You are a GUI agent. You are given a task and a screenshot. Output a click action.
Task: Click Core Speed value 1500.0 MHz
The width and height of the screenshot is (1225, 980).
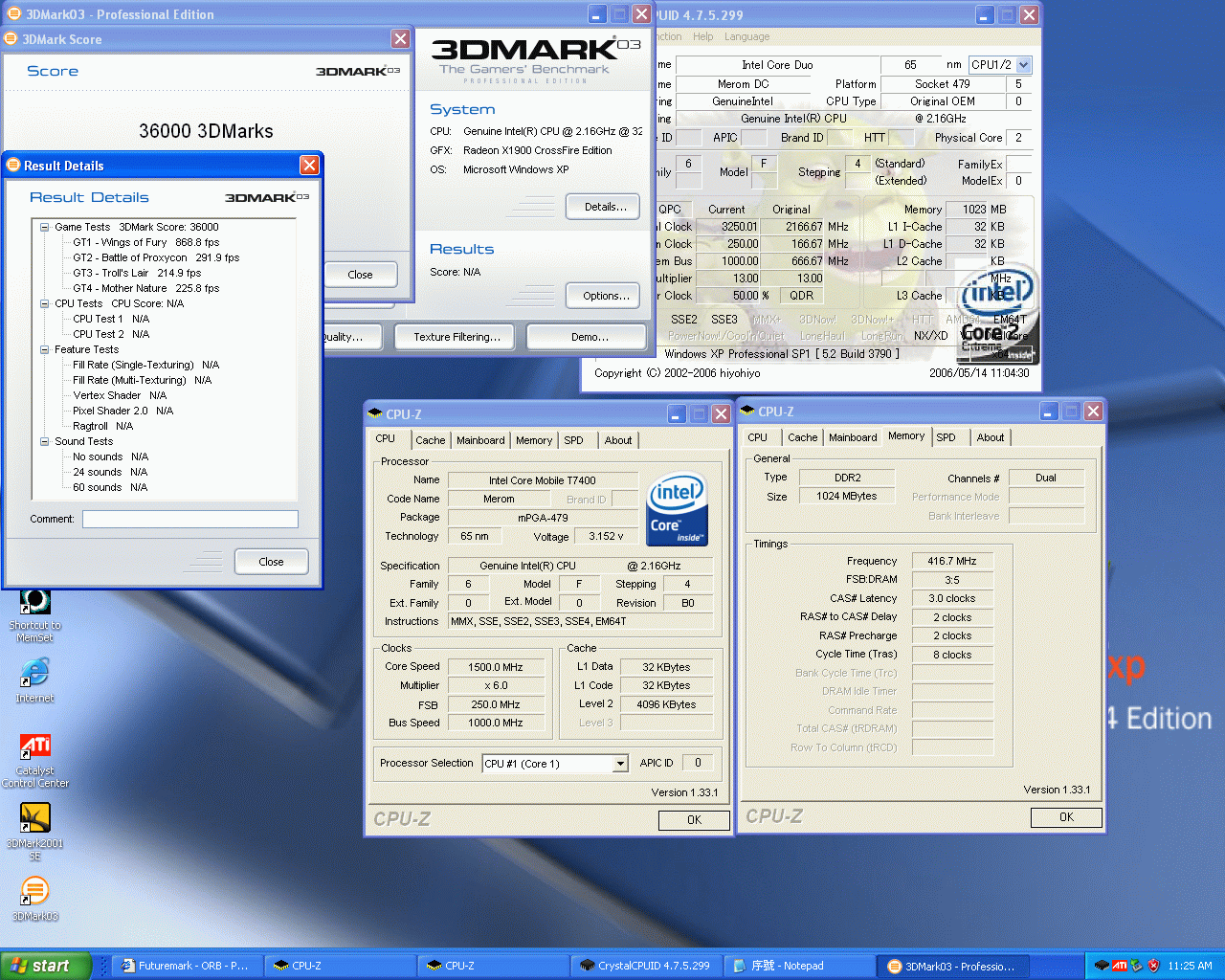(495, 667)
